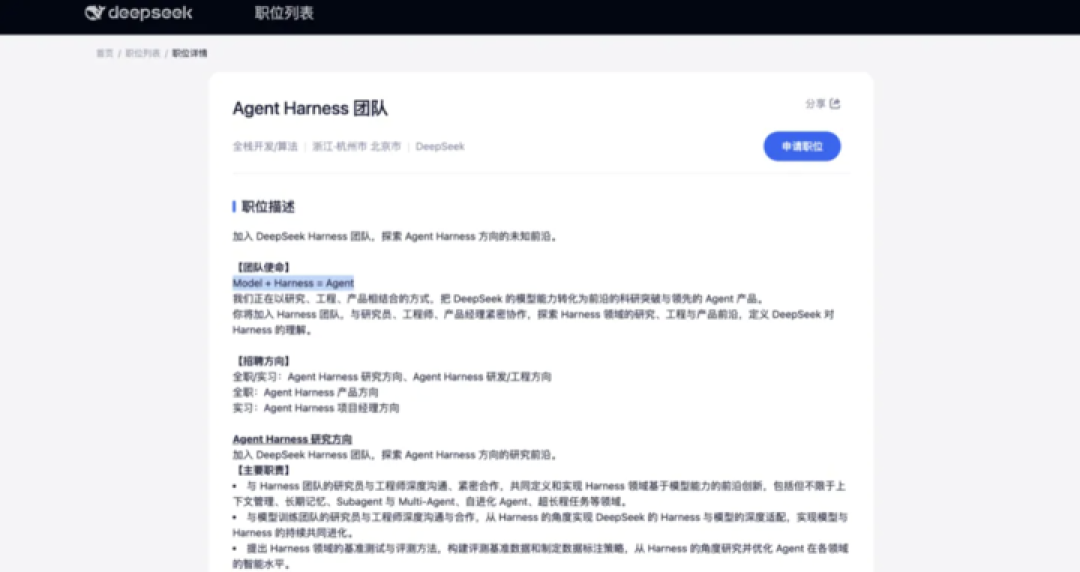The image size is (1080, 572).
Task: Go to 首页 in the breadcrumb
Action: point(104,53)
